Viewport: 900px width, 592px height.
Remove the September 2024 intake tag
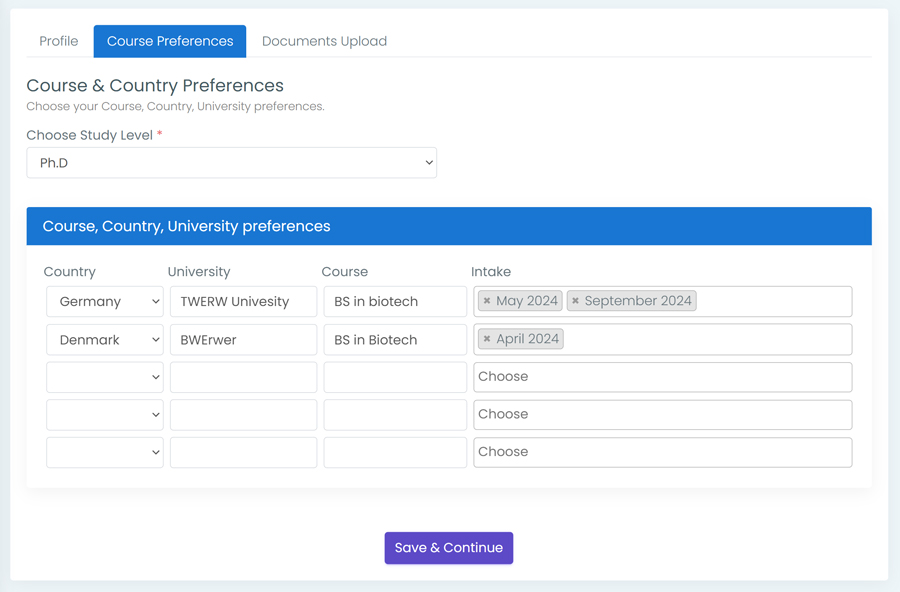coord(575,301)
